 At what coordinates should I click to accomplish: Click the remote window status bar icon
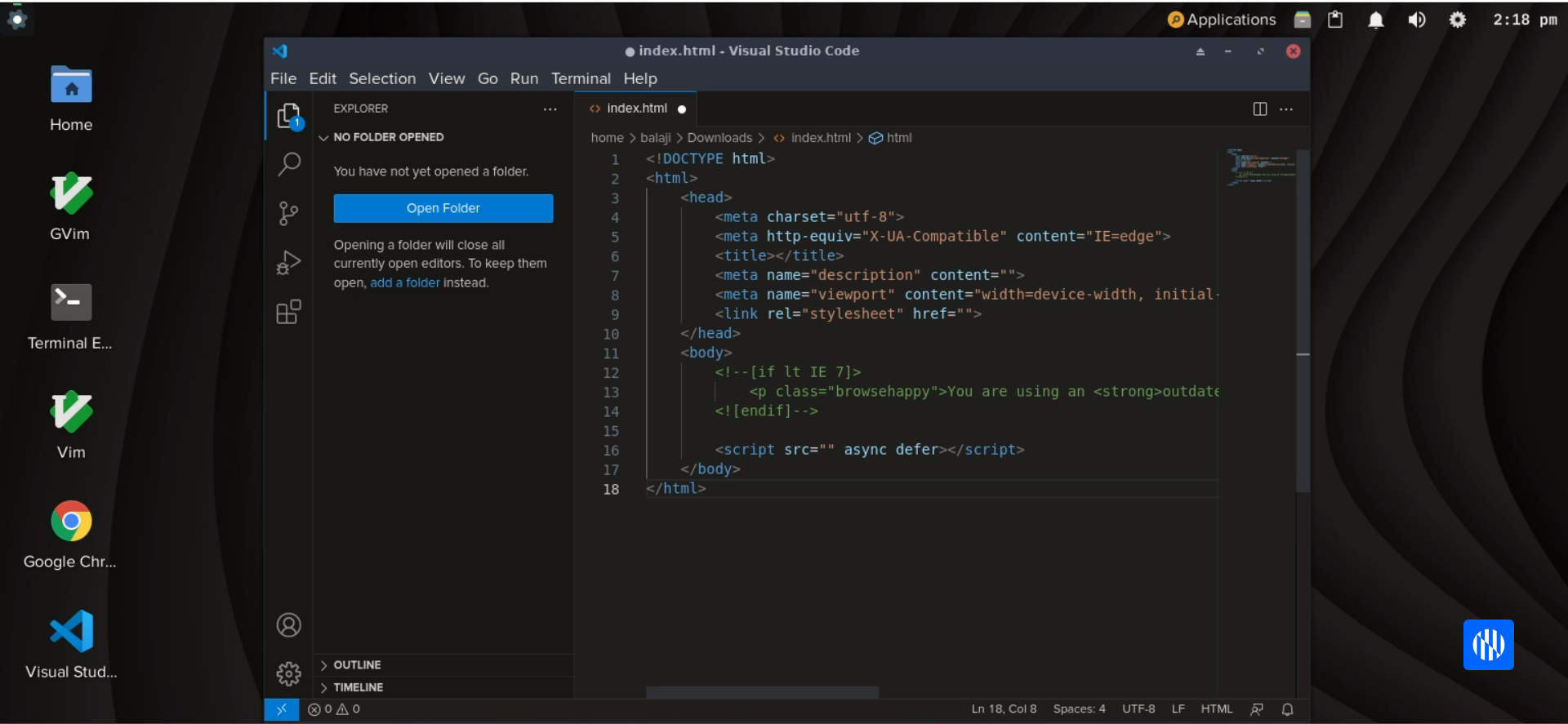coord(282,709)
